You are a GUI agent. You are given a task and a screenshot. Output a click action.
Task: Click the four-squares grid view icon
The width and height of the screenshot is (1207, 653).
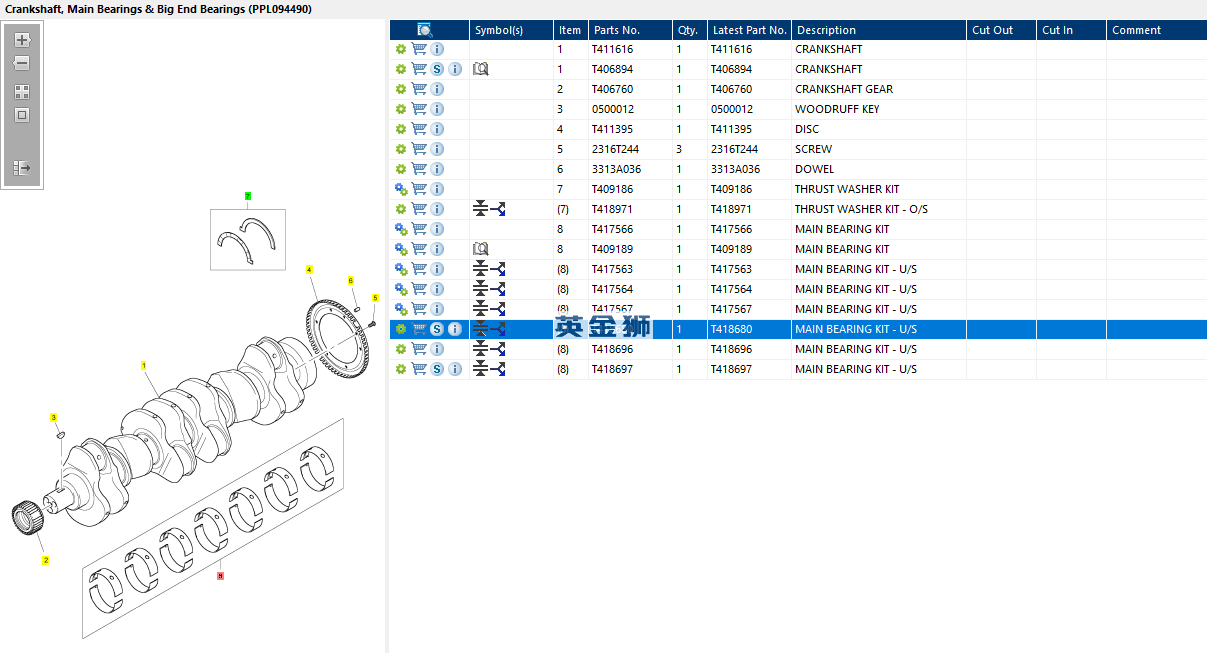click(22, 91)
